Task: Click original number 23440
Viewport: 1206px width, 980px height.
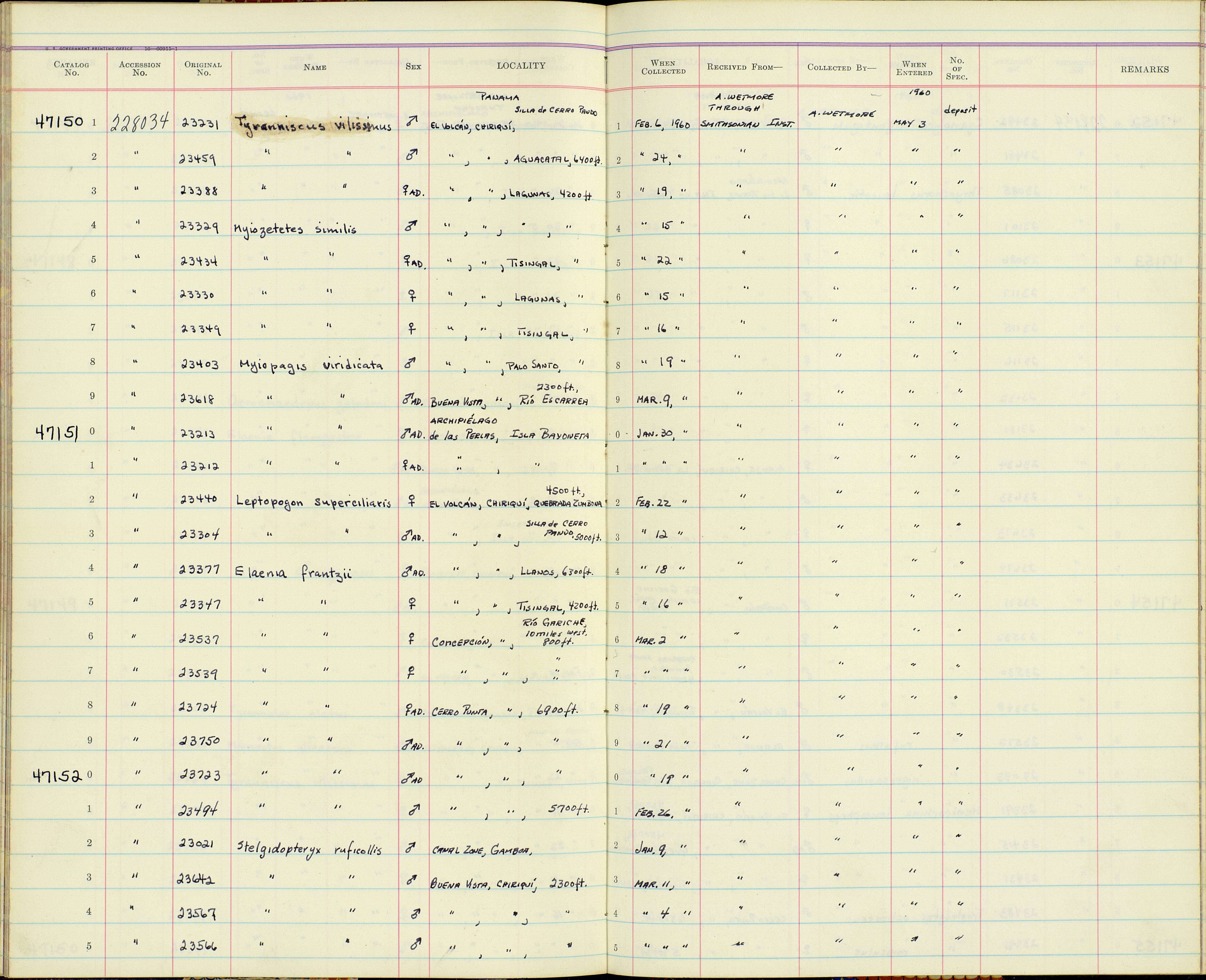Action: [198, 500]
